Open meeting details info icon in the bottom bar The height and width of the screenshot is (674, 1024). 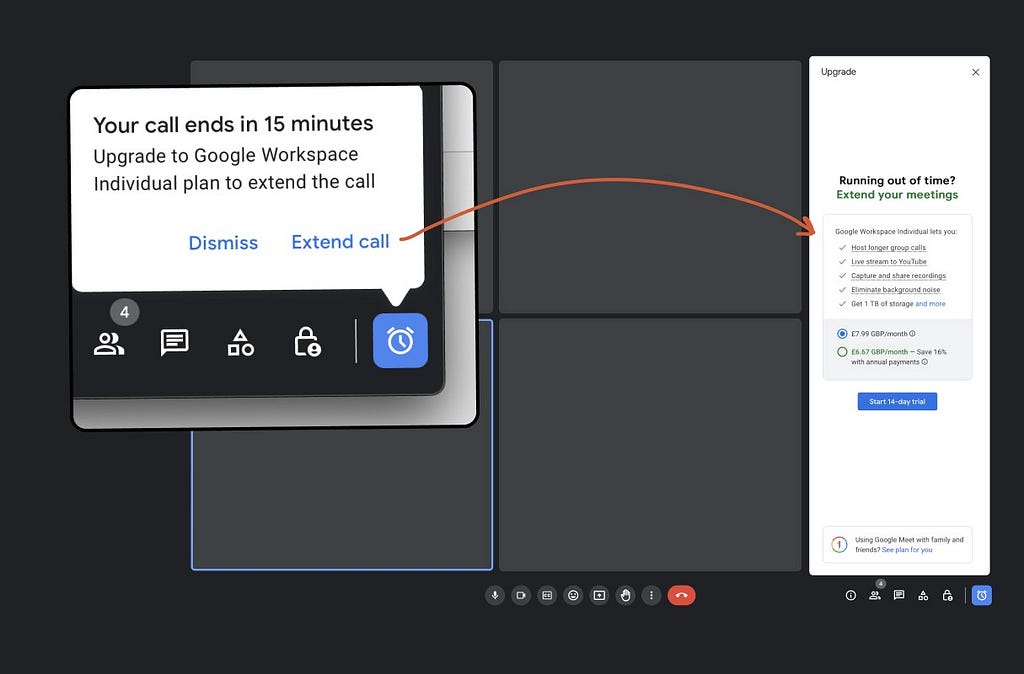[x=850, y=595]
